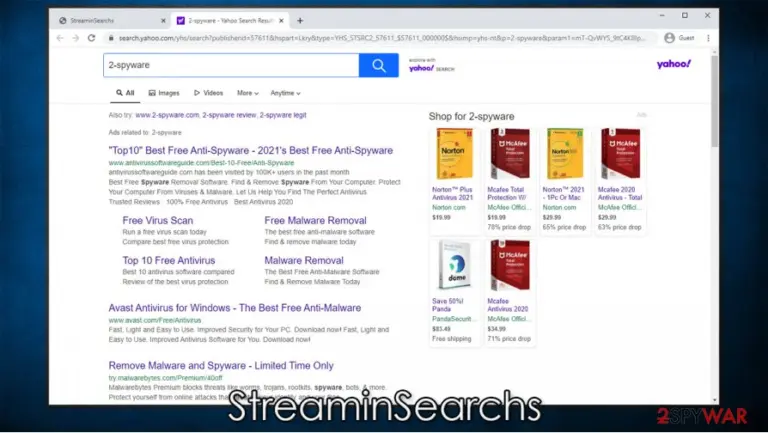Click the 2-spyware review suggestion
This screenshot has width=768, height=433.
229,115
